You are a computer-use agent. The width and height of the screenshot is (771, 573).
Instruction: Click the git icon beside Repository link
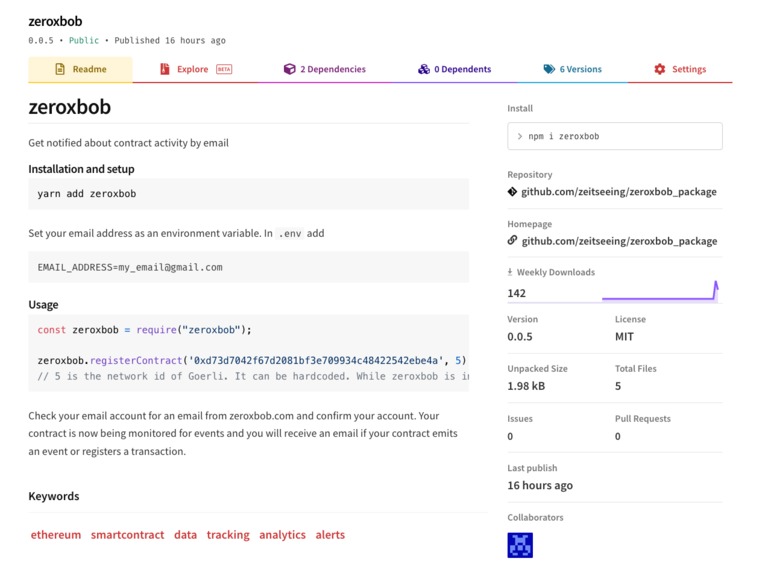tap(512, 192)
